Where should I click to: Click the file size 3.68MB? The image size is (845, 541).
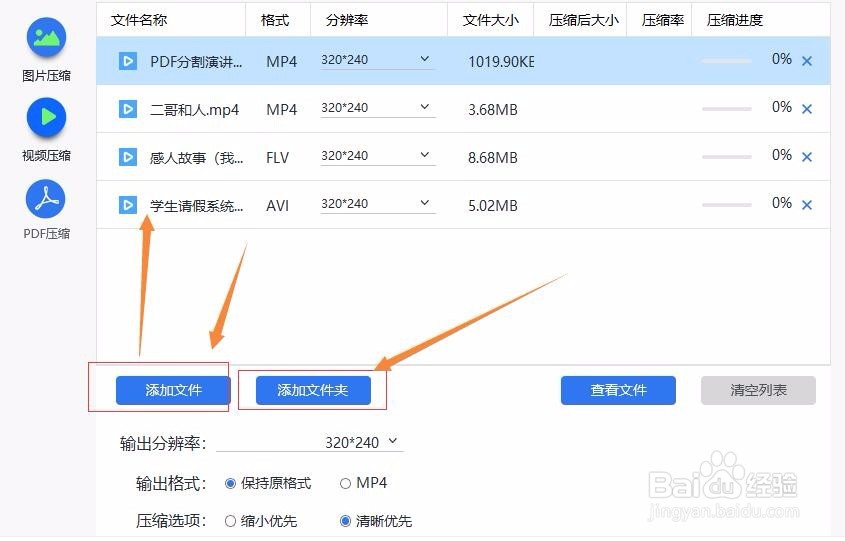pos(493,109)
